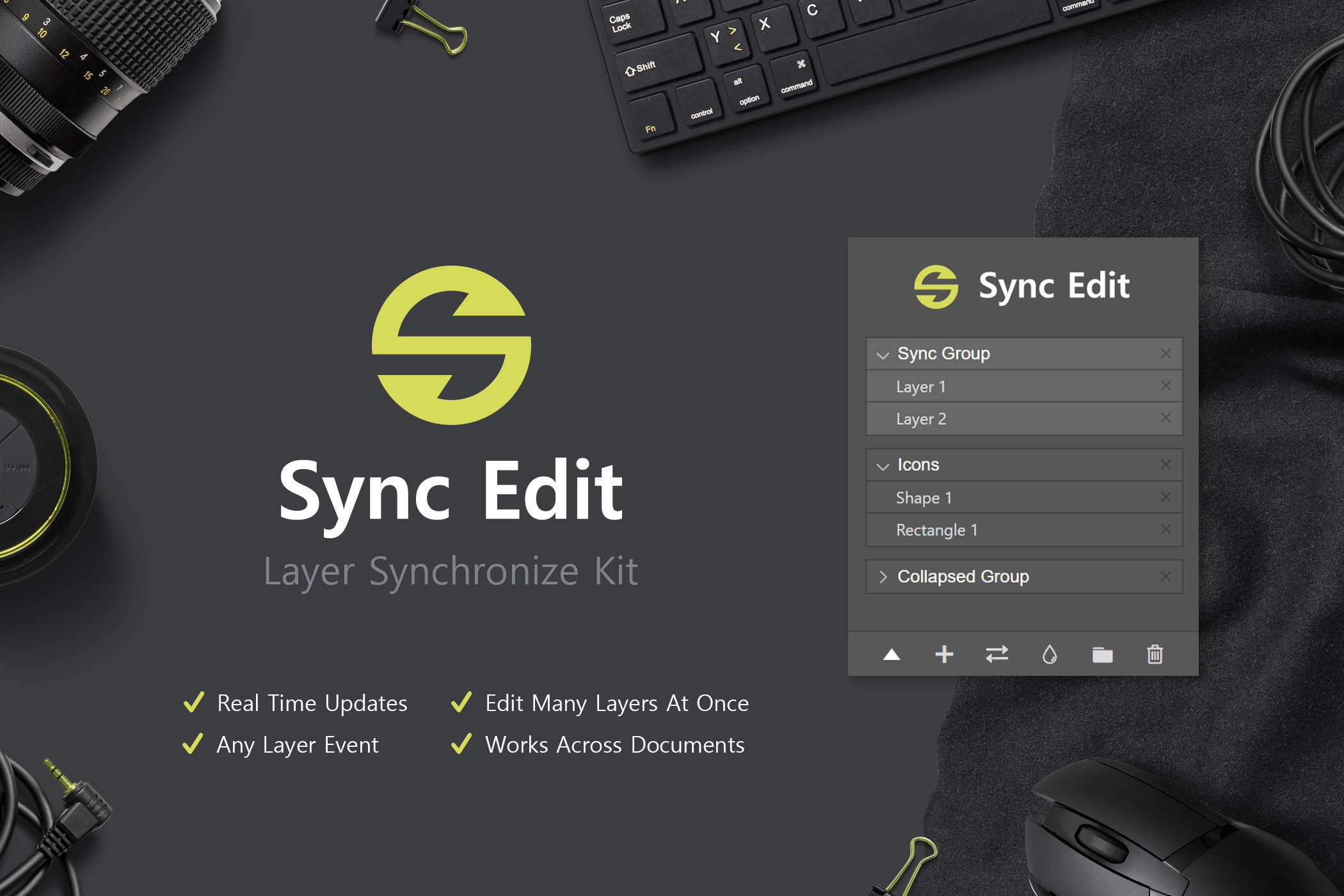Click the sync arrows icon in toolbar
This screenshot has width=1344, height=896.
click(996, 654)
